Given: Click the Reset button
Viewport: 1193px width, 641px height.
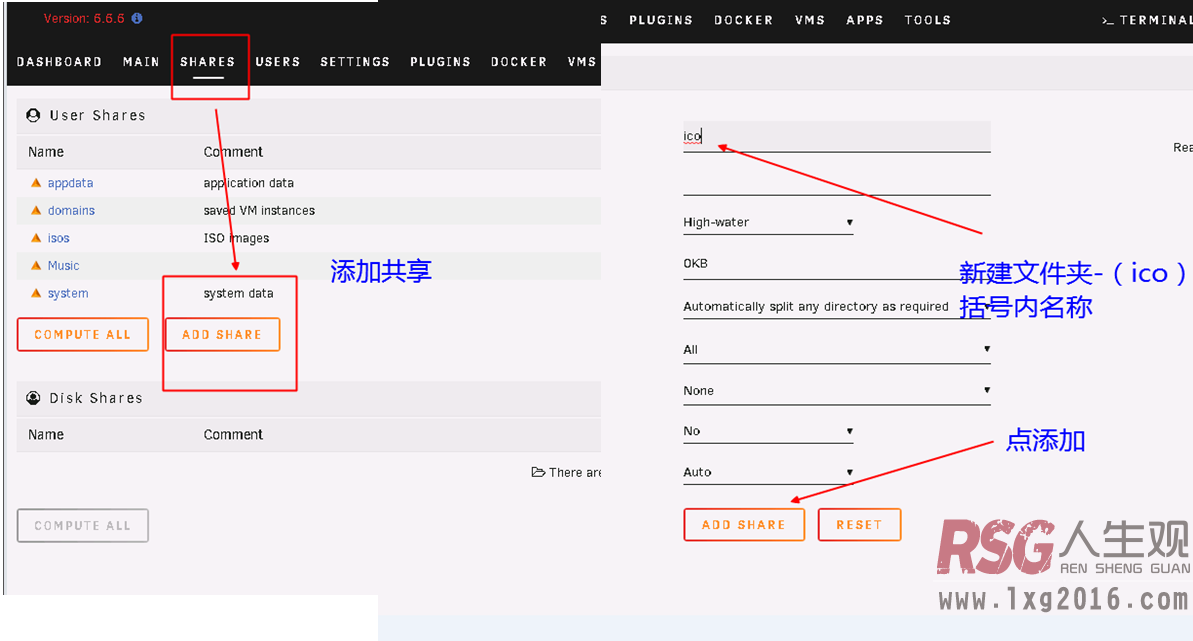Looking at the screenshot, I should coord(860,525).
